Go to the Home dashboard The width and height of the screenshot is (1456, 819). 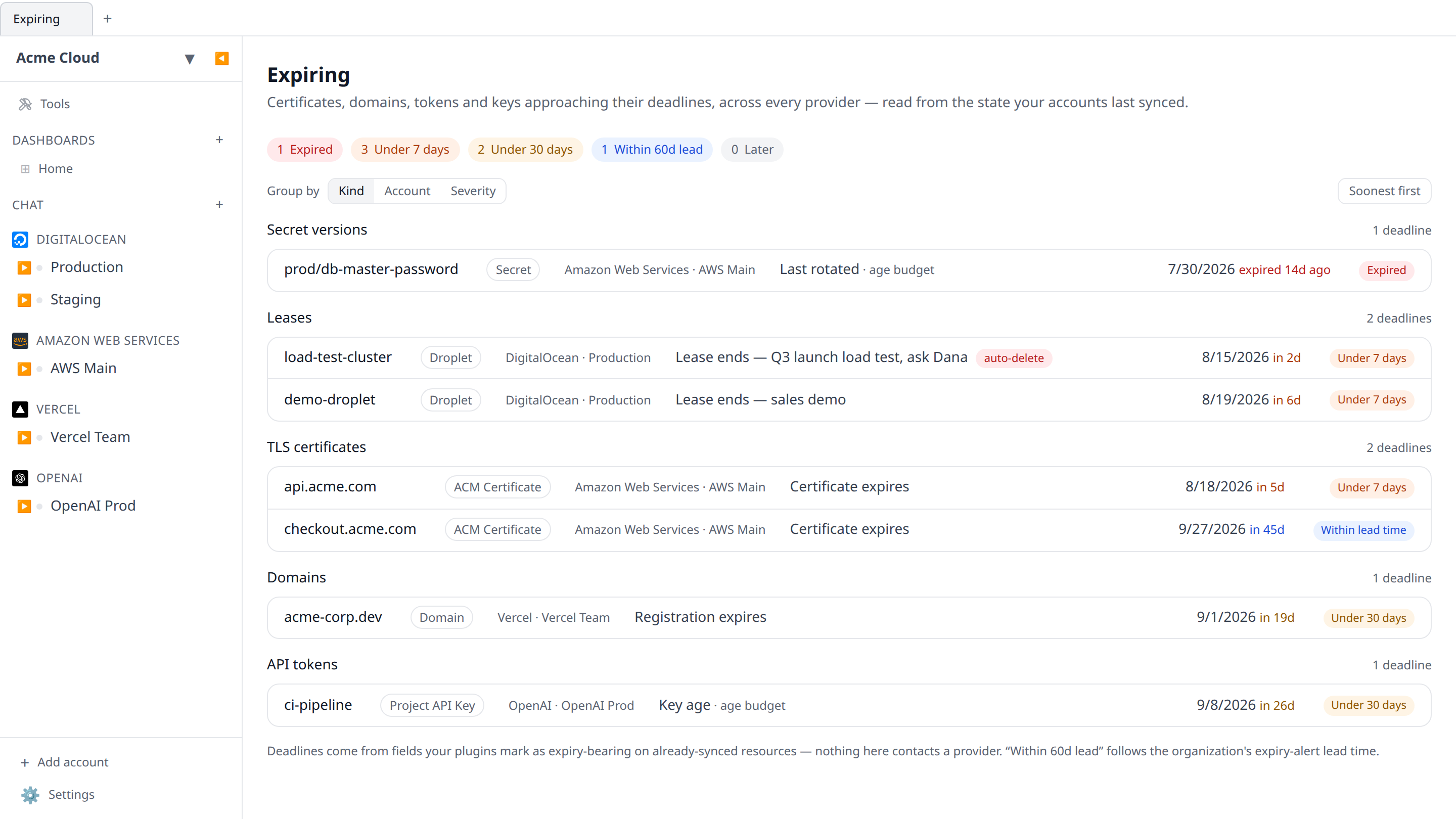point(56,168)
